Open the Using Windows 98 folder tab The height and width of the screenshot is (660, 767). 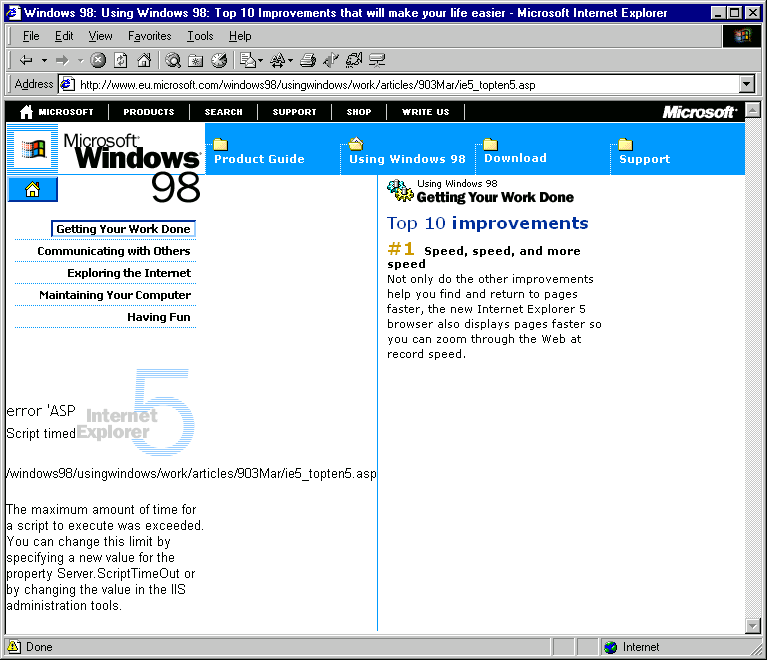pyautogui.click(x=407, y=159)
